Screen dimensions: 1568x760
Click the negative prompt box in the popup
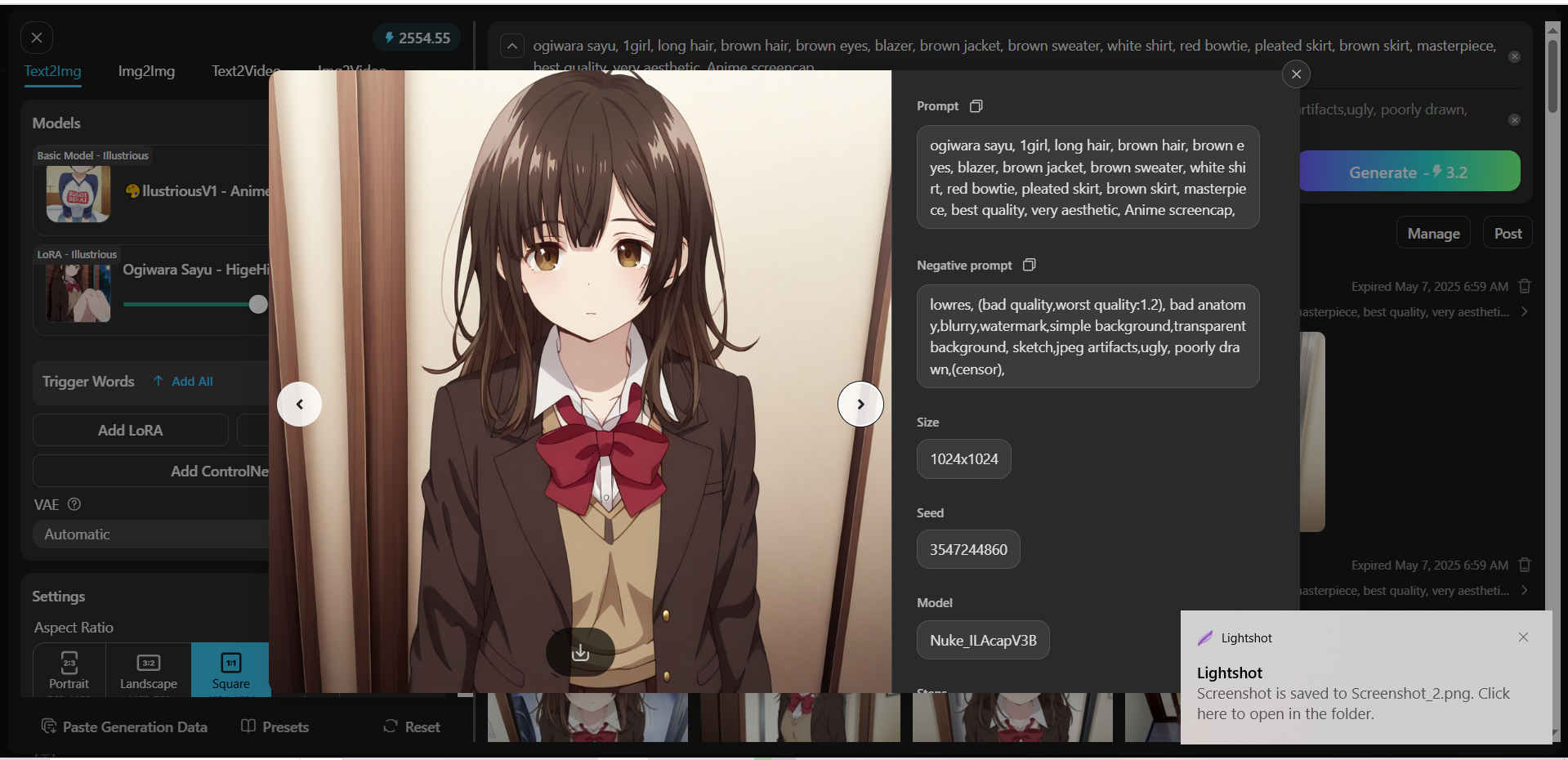pos(1088,337)
